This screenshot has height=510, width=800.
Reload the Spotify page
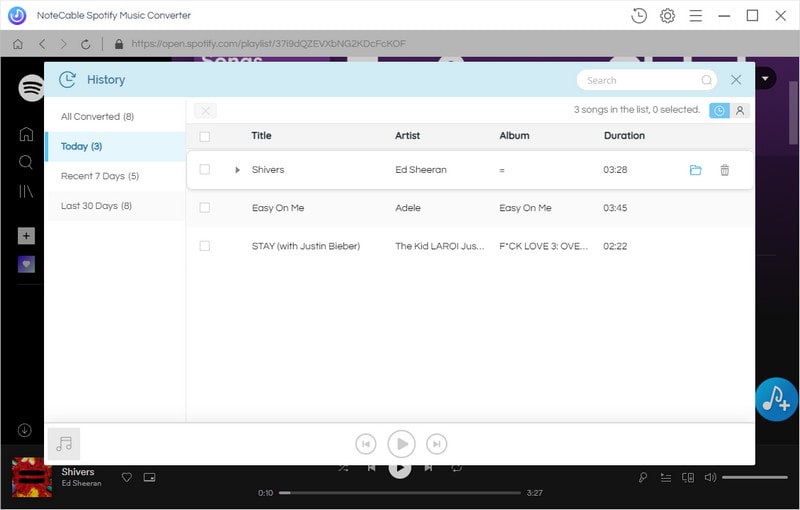86,44
